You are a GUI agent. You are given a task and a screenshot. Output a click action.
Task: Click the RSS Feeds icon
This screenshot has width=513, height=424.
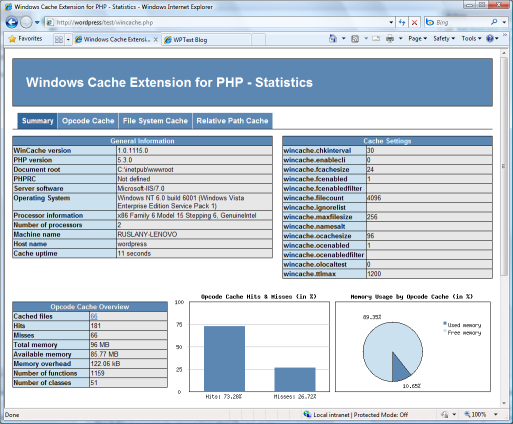pos(355,39)
